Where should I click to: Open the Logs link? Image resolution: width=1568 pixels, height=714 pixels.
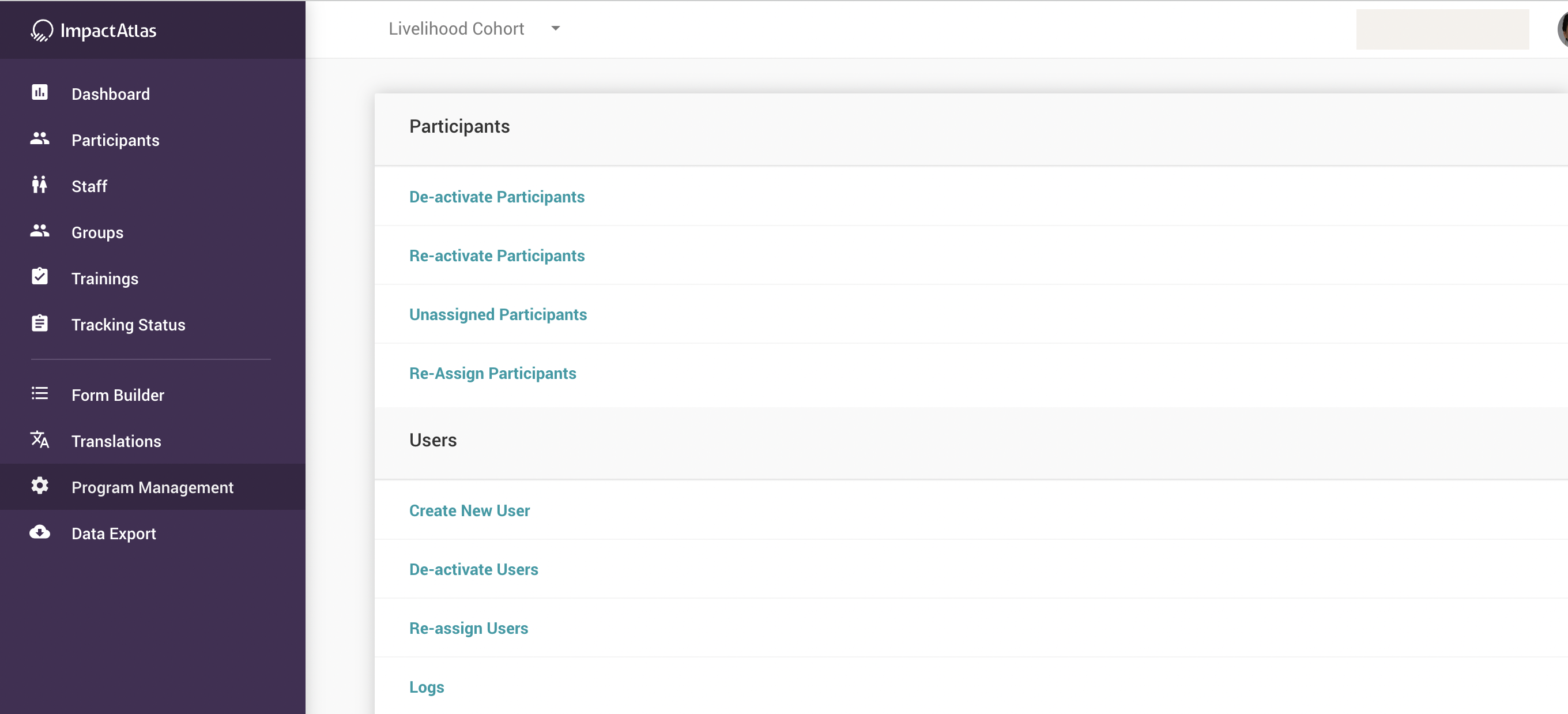tap(427, 687)
